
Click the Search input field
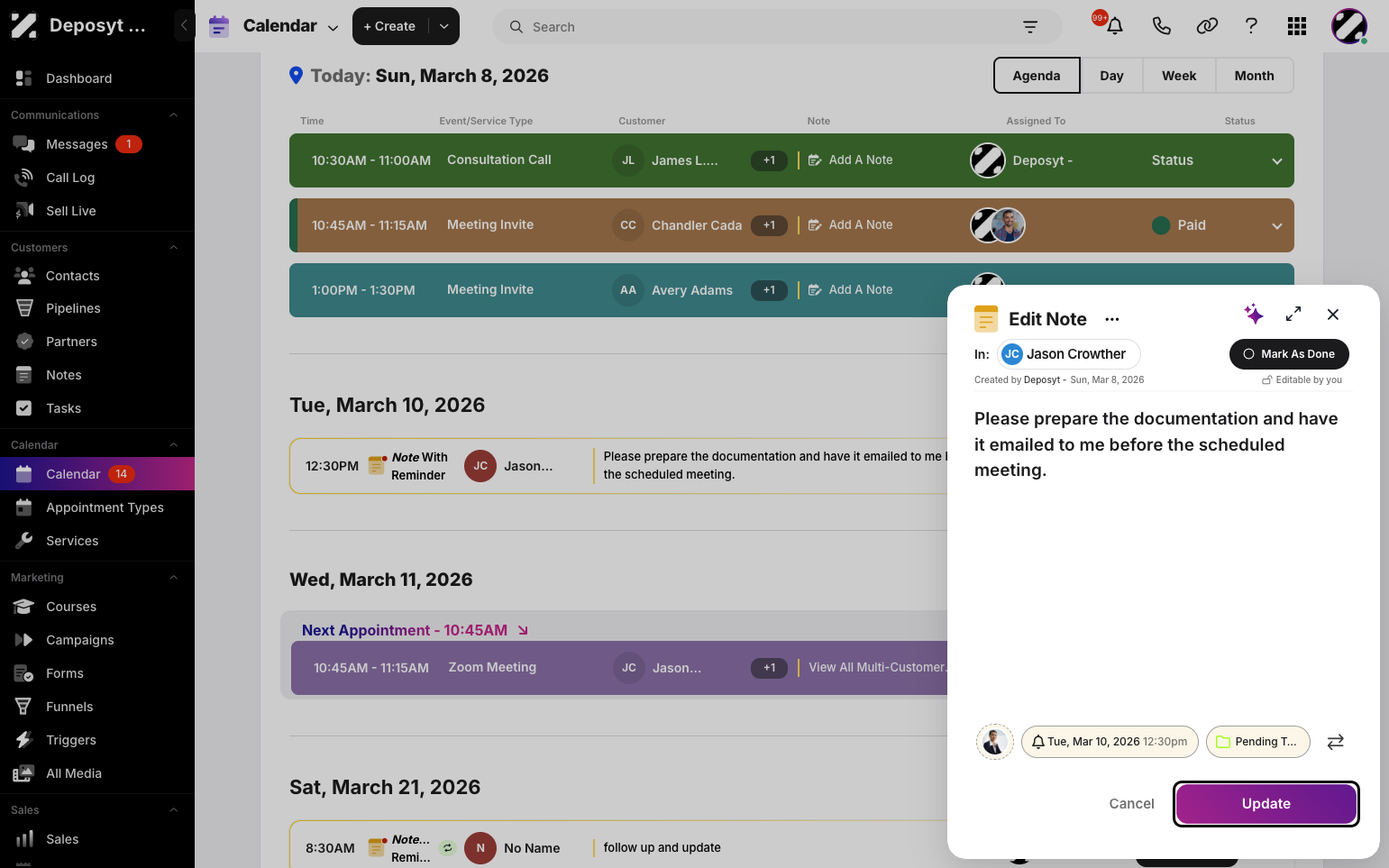pyautogui.click(x=777, y=27)
